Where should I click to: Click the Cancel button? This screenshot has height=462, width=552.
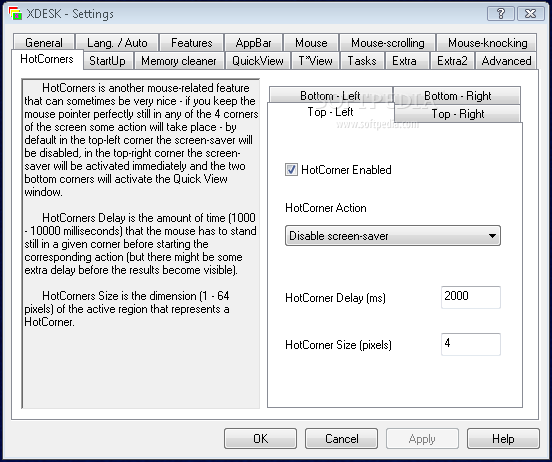(341, 439)
